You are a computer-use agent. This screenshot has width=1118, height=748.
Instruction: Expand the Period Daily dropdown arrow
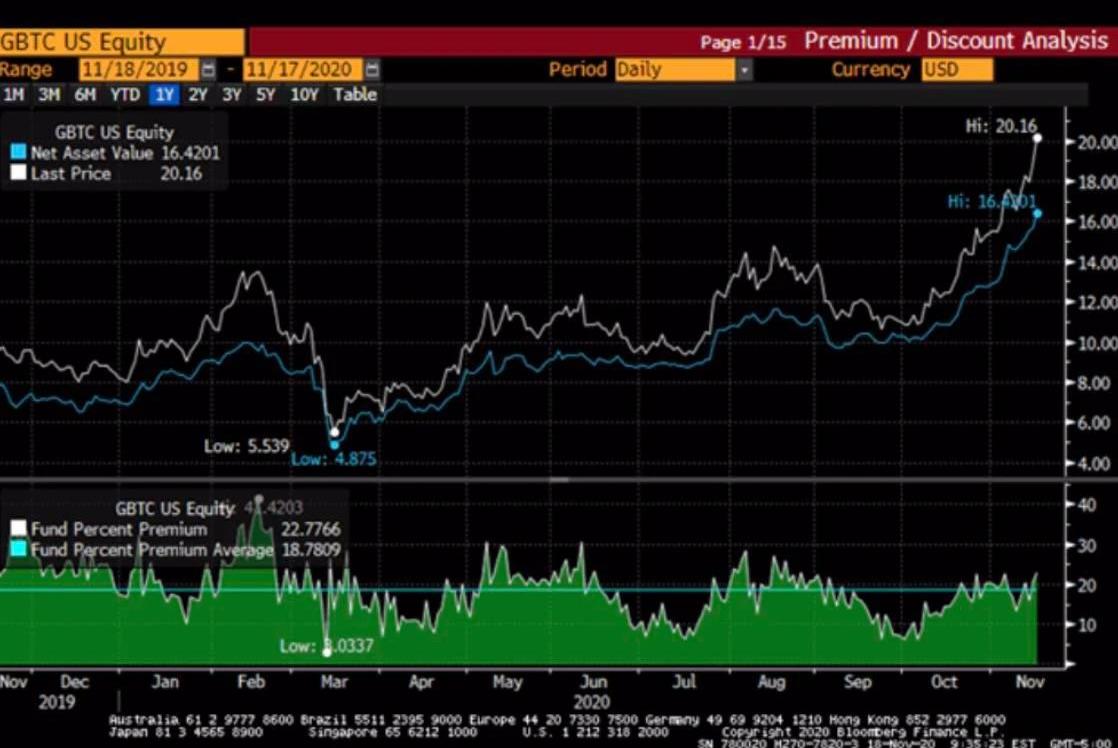point(744,70)
